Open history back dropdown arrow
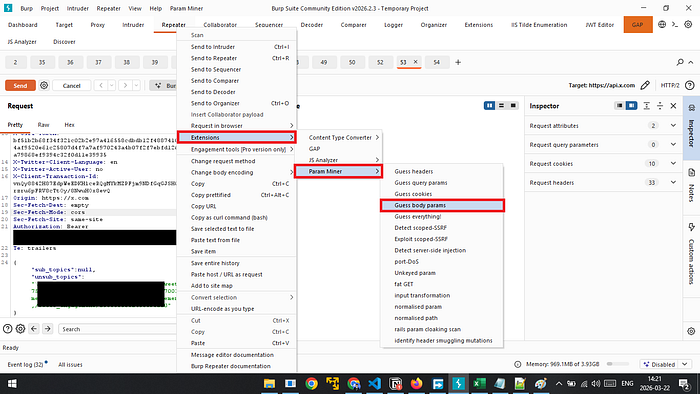700x394 pixels. (112, 85)
